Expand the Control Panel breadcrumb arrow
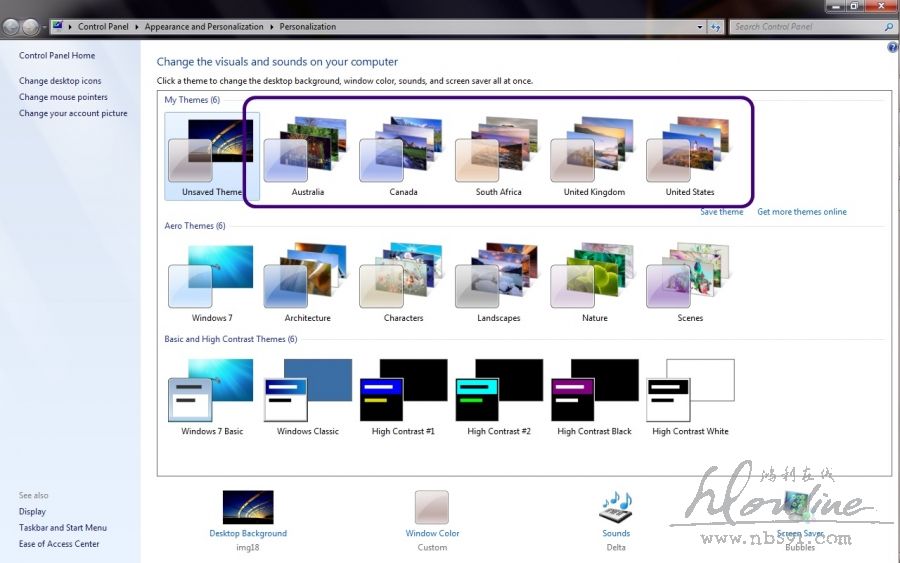The image size is (900, 563). pyautogui.click(x=138, y=27)
